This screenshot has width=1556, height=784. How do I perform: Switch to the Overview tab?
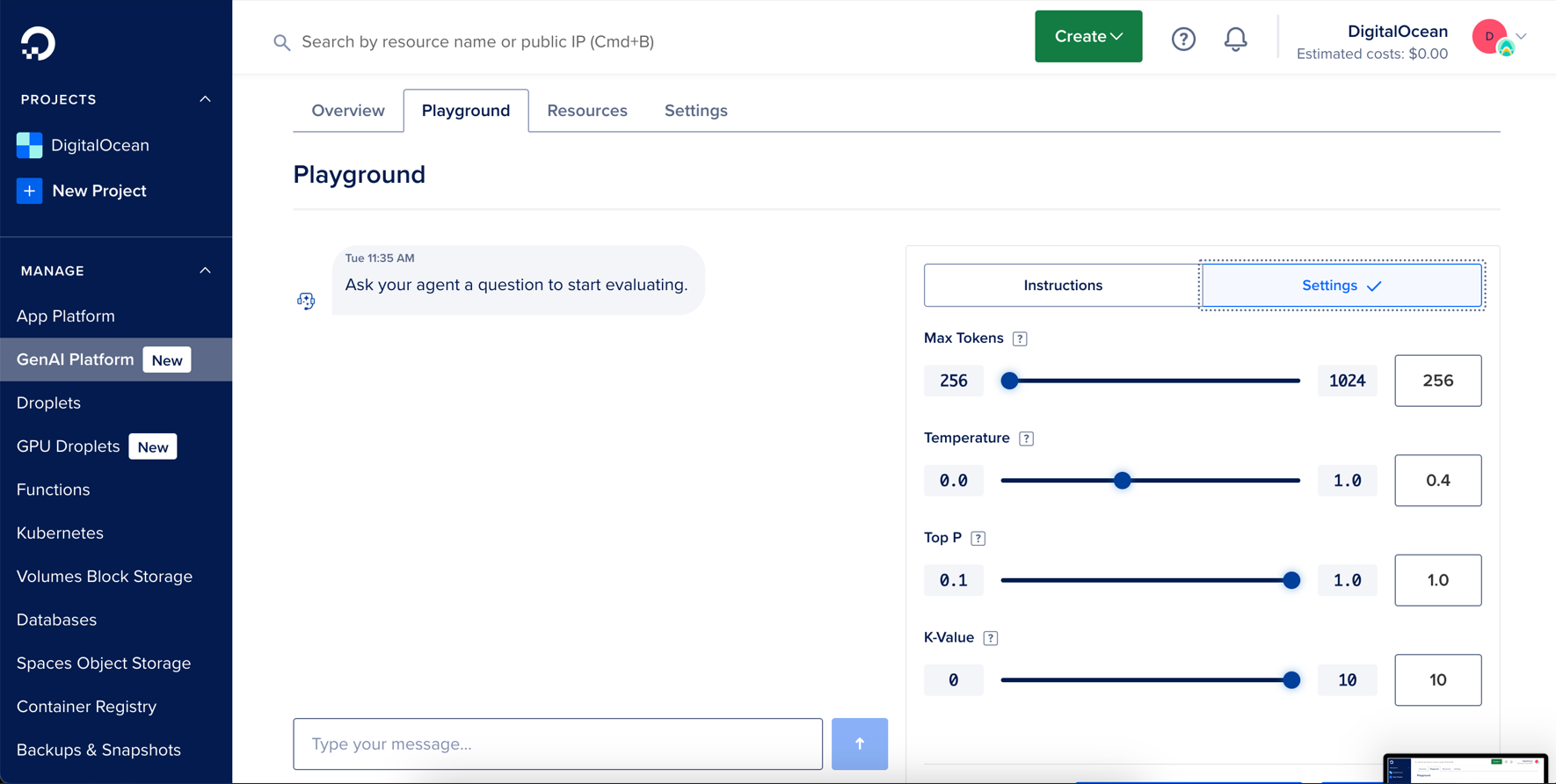(x=348, y=111)
